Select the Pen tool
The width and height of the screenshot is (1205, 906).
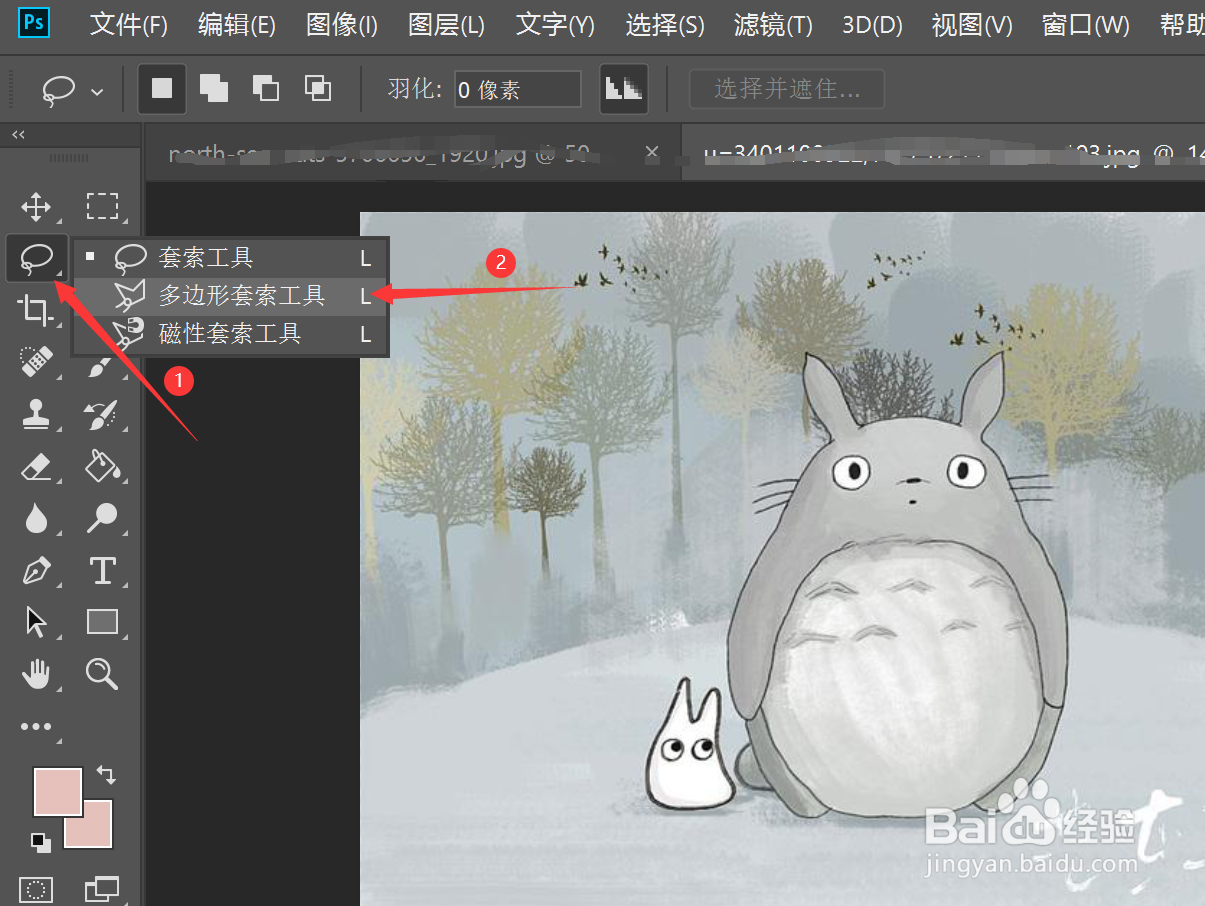pyautogui.click(x=36, y=571)
